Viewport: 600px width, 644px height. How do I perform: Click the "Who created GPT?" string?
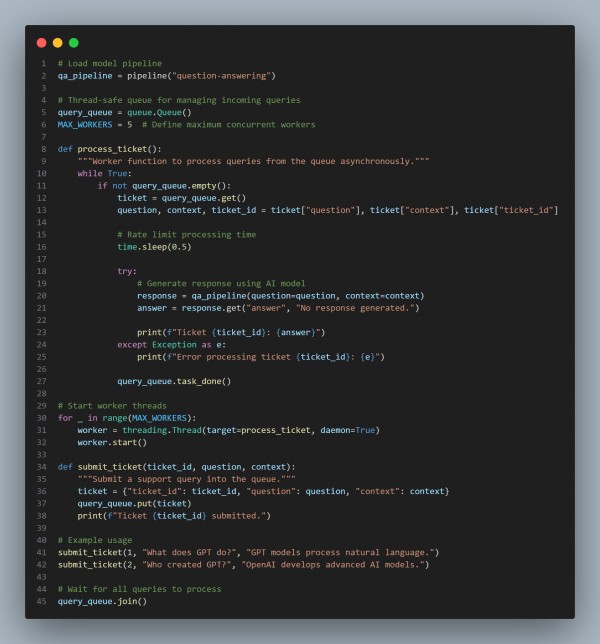tap(189, 565)
